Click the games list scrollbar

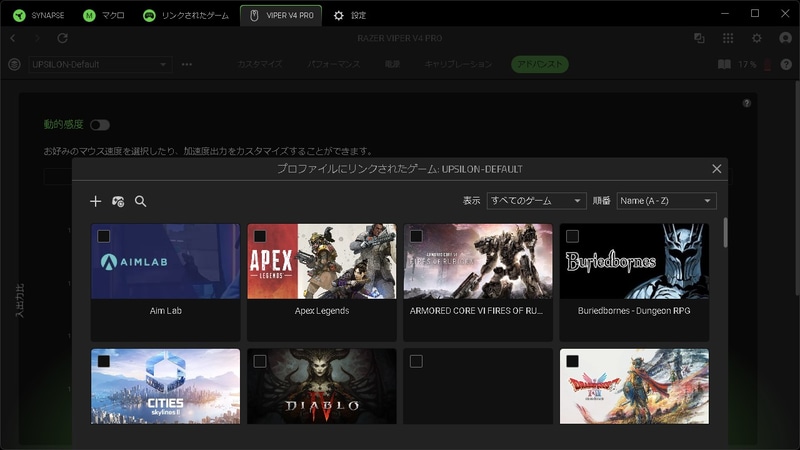click(725, 233)
